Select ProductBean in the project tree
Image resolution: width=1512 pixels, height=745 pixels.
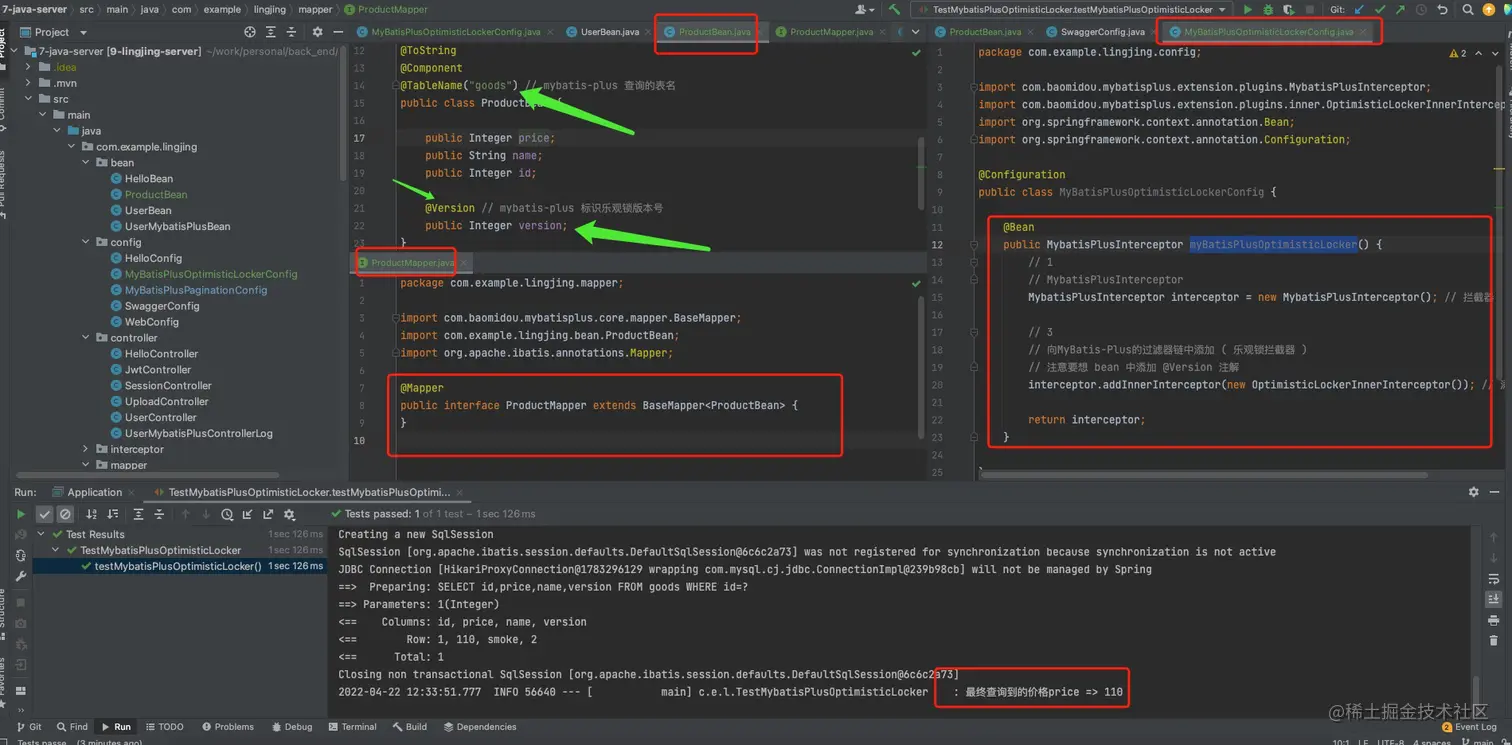pyautogui.click(x=155, y=194)
